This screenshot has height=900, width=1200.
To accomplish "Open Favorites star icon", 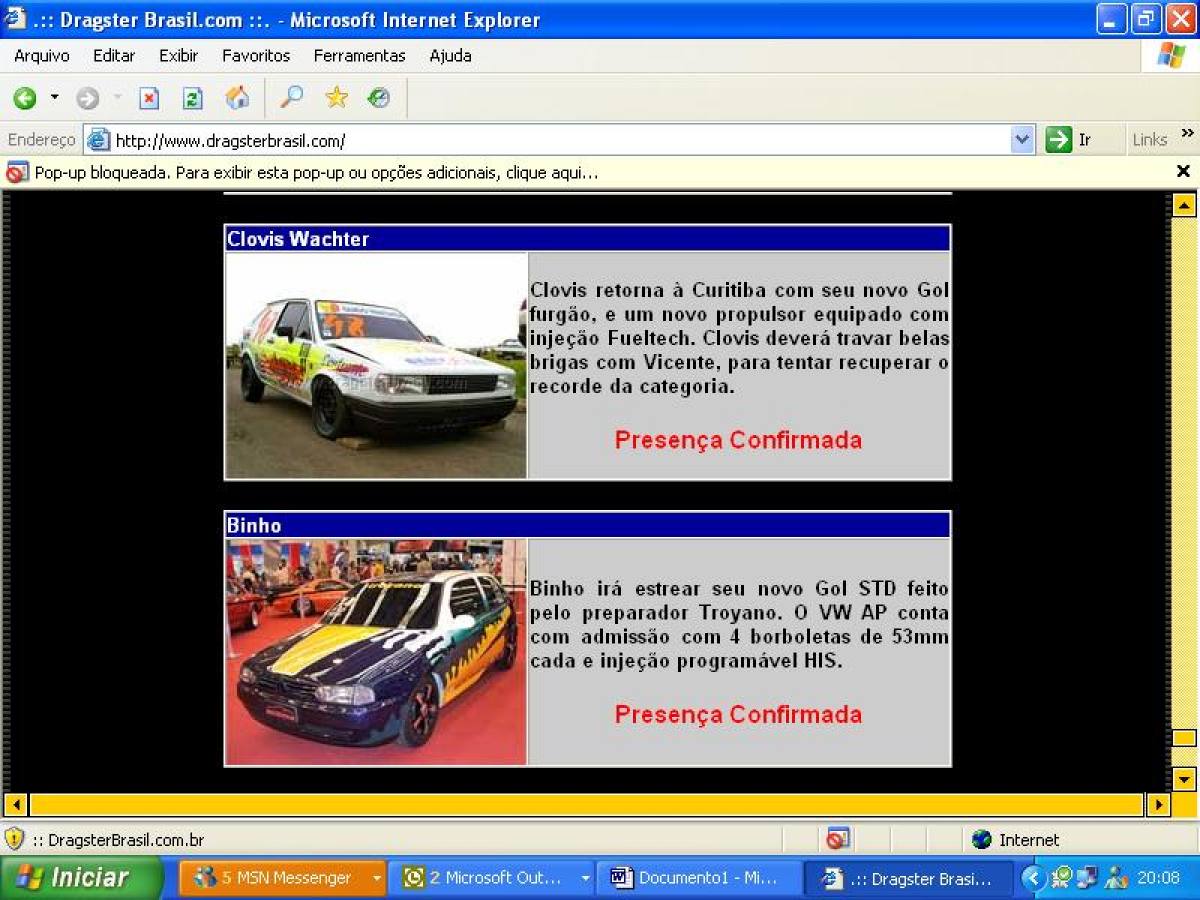I will [x=336, y=98].
